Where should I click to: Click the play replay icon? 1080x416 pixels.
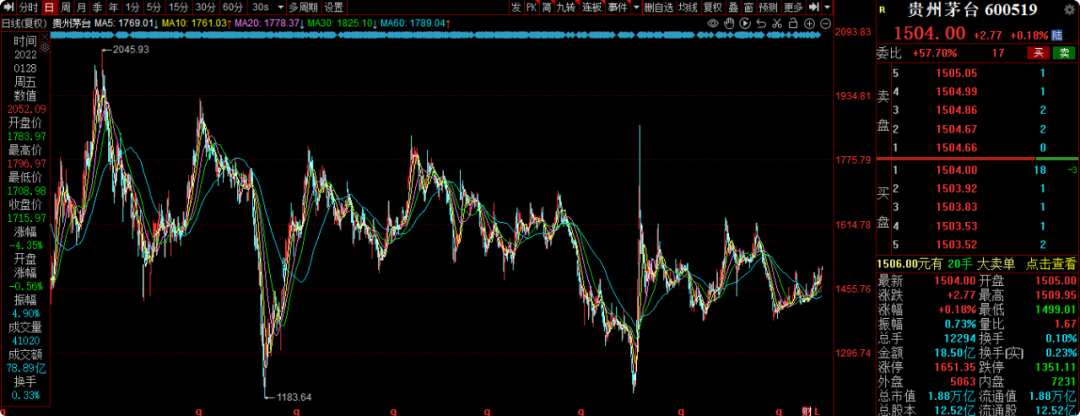click(x=745, y=23)
